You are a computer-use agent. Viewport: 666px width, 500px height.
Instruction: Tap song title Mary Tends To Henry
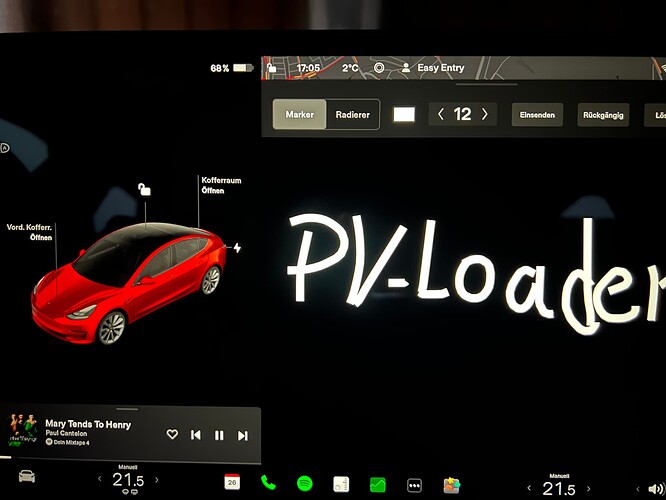point(88,424)
